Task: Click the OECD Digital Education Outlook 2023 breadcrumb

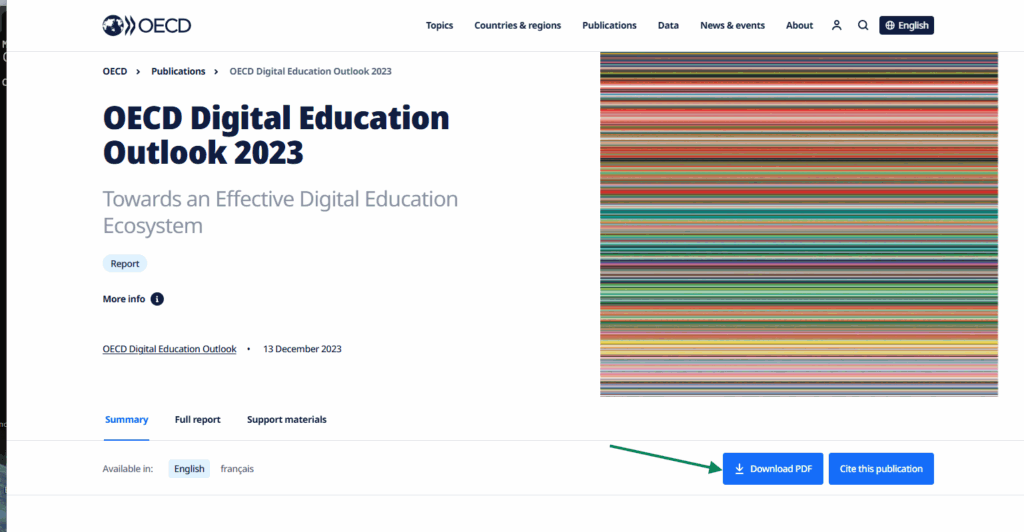Action: click(x=310, y=71)
